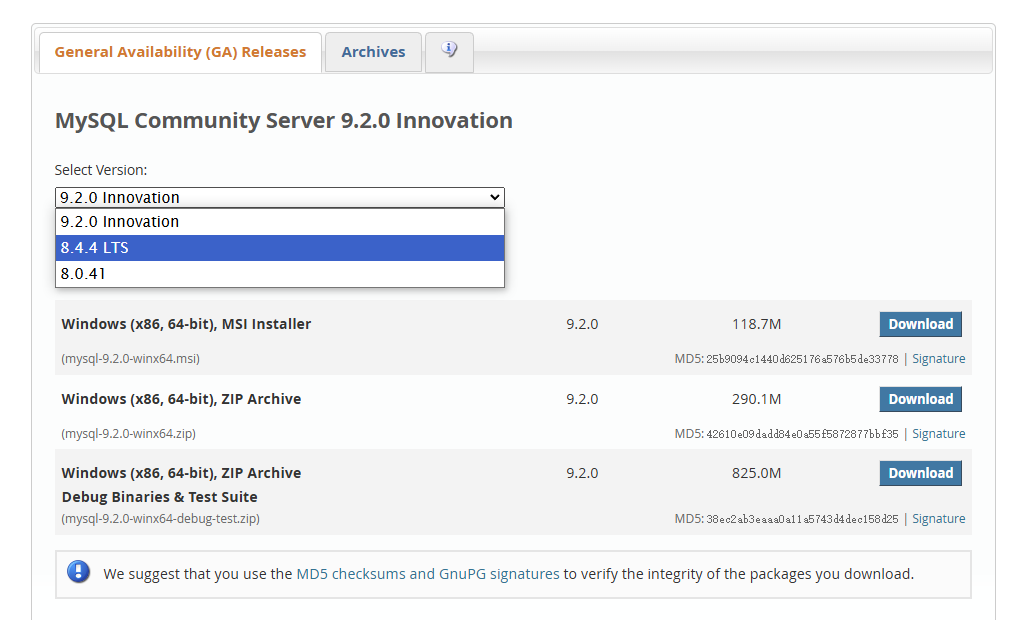1023x620 pixels.
Task: Click the Windows ZIP Archive title with 290.1M size
Action: 181,399
